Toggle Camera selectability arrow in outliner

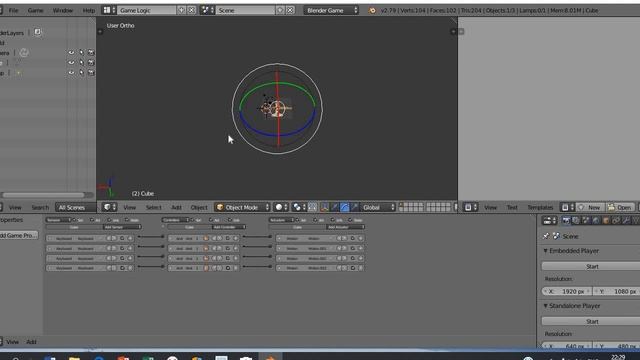coord(81,53)
